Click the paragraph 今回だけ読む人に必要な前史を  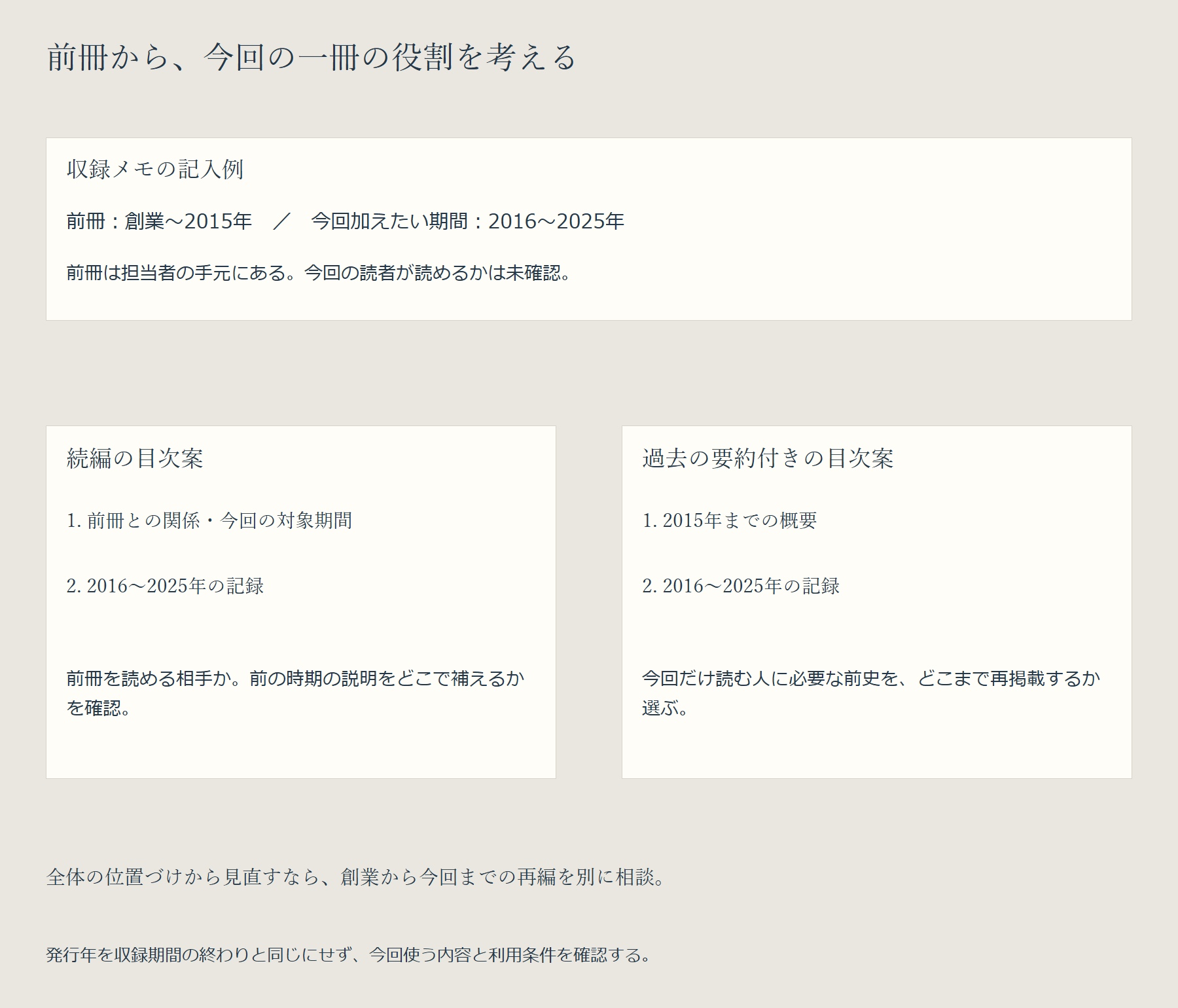pos(871,693)
